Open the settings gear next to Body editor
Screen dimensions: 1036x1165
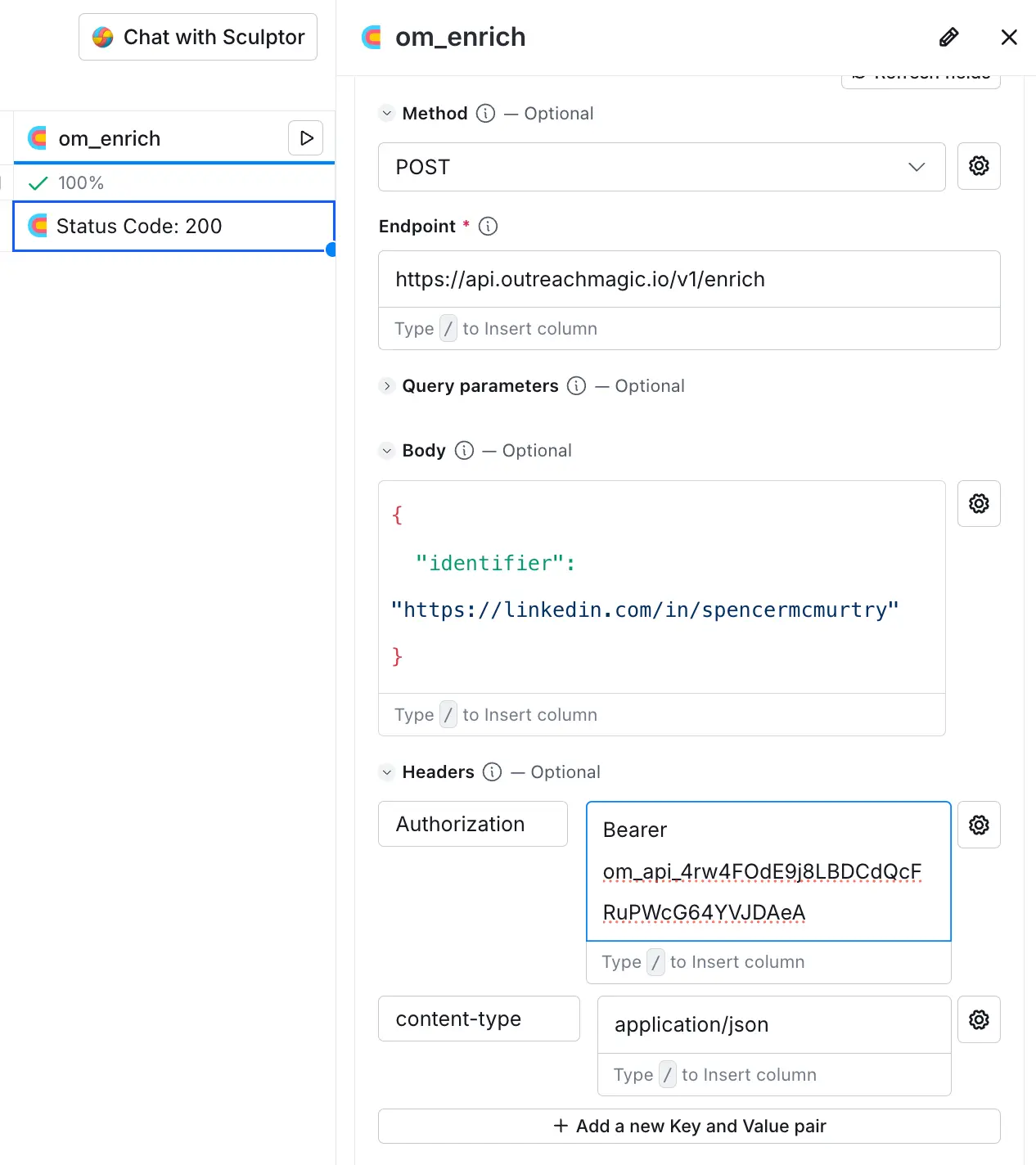pos(979,503)
